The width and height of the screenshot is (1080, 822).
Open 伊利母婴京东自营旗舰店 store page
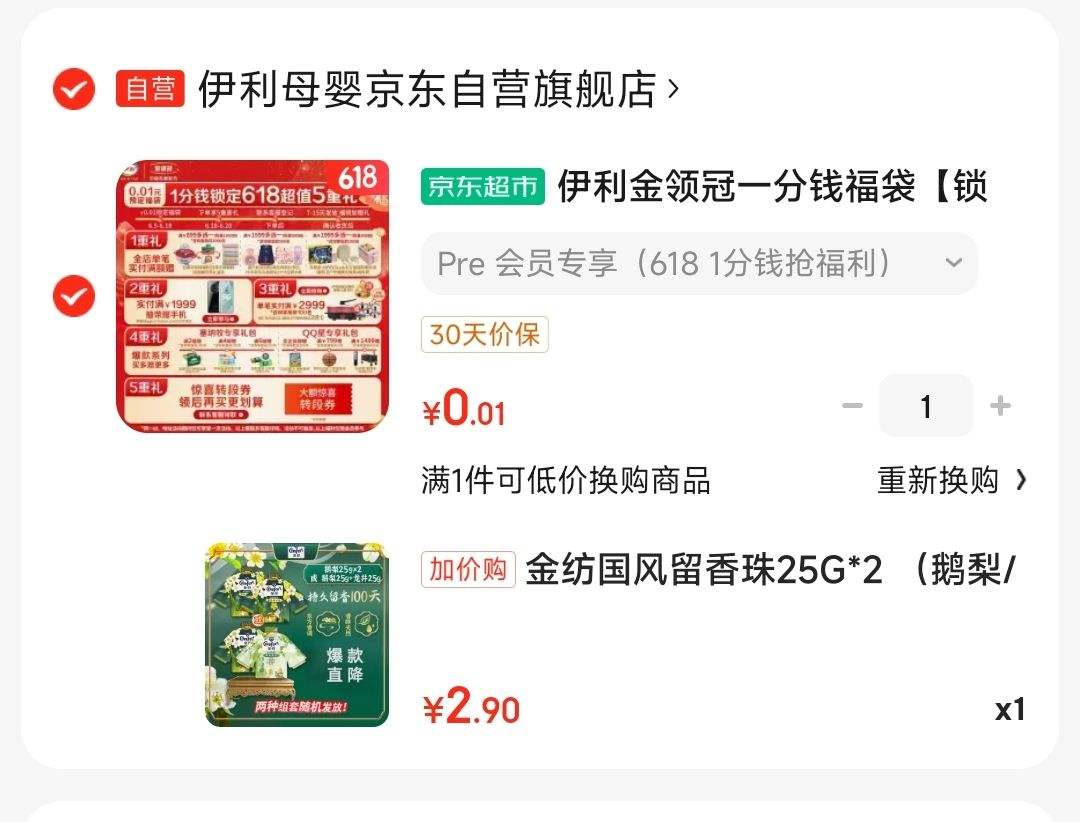tap(427, 89)
